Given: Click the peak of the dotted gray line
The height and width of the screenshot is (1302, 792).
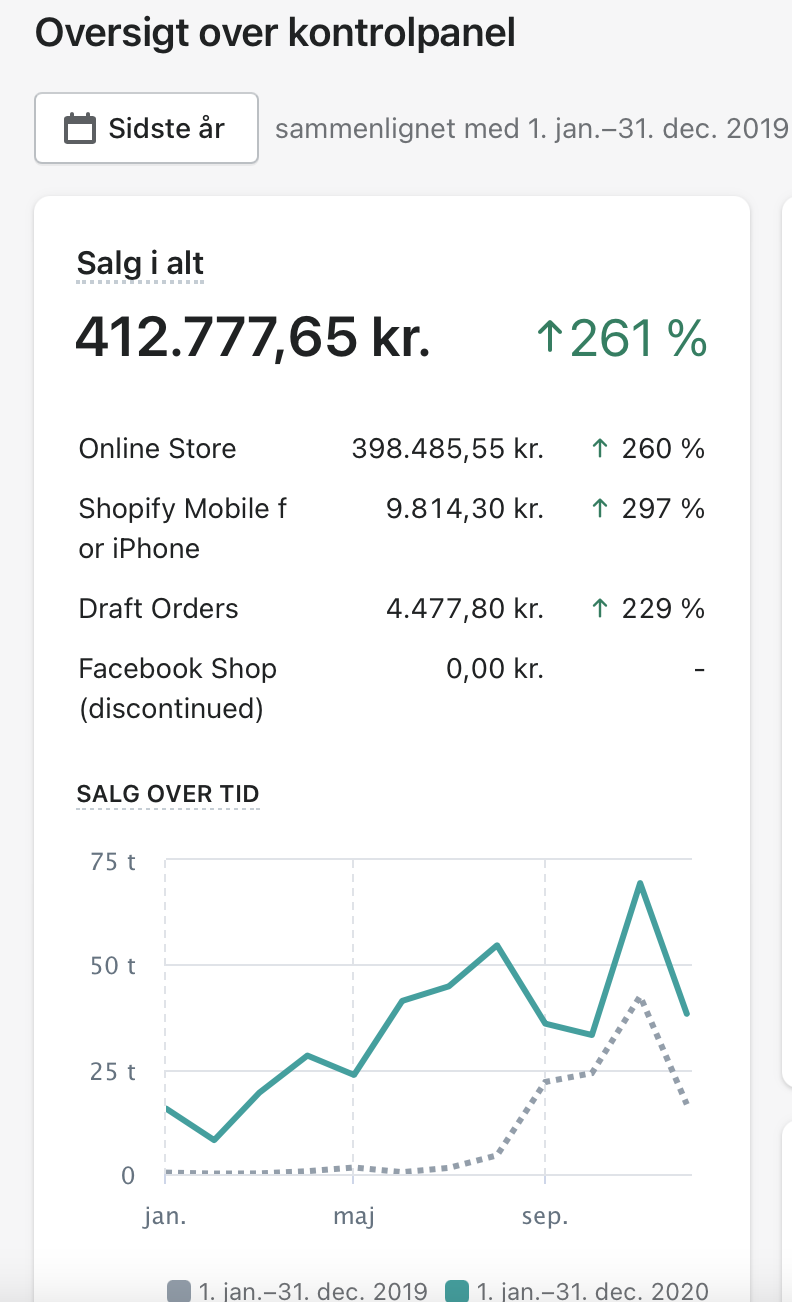Looking at the screenshot, I should coord(639,998).
